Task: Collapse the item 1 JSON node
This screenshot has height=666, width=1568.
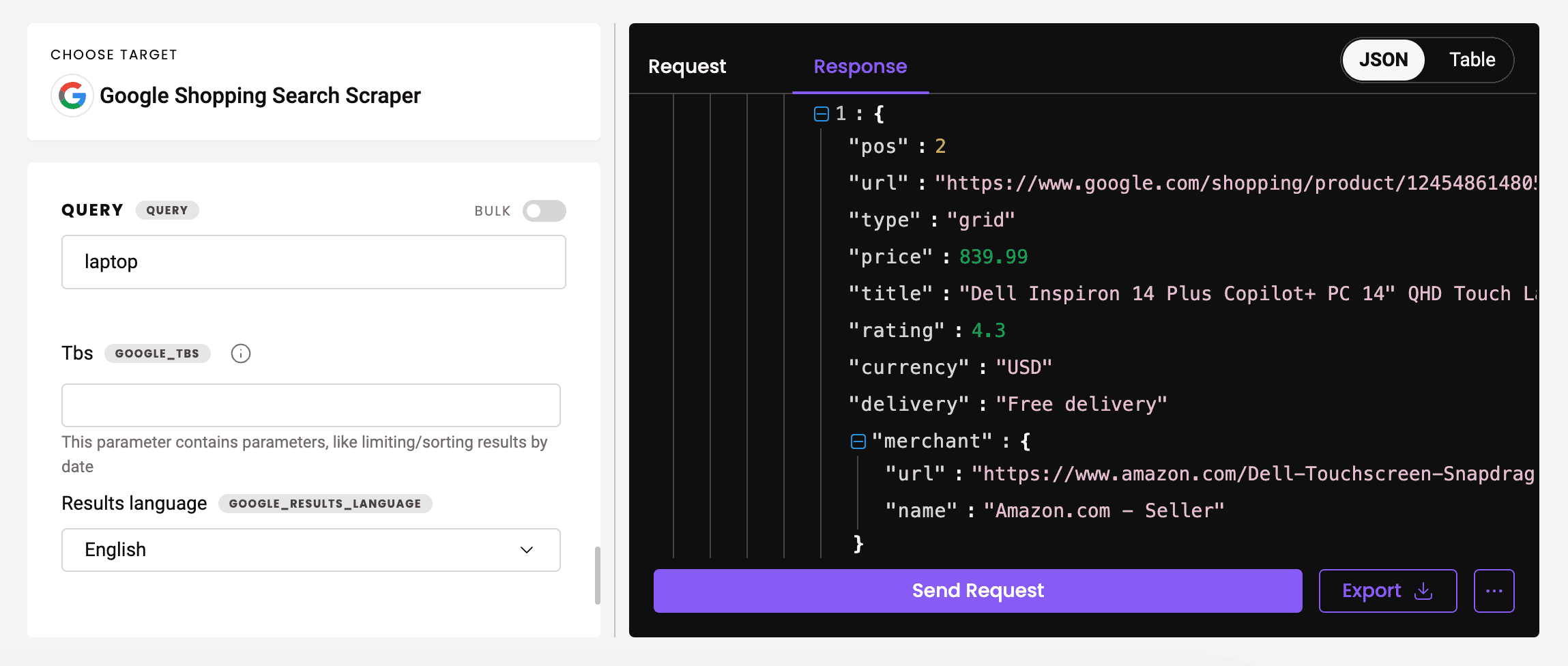Action: 822,114
